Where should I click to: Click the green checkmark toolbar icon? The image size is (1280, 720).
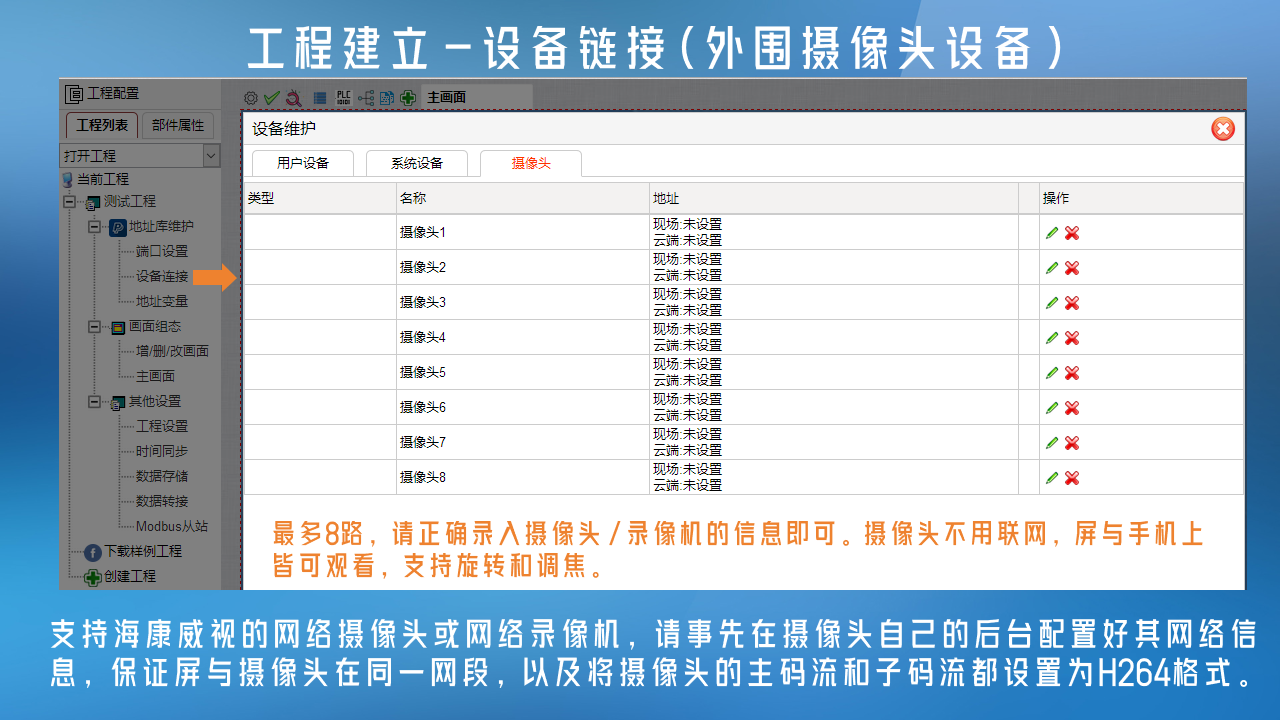point(270,98)
